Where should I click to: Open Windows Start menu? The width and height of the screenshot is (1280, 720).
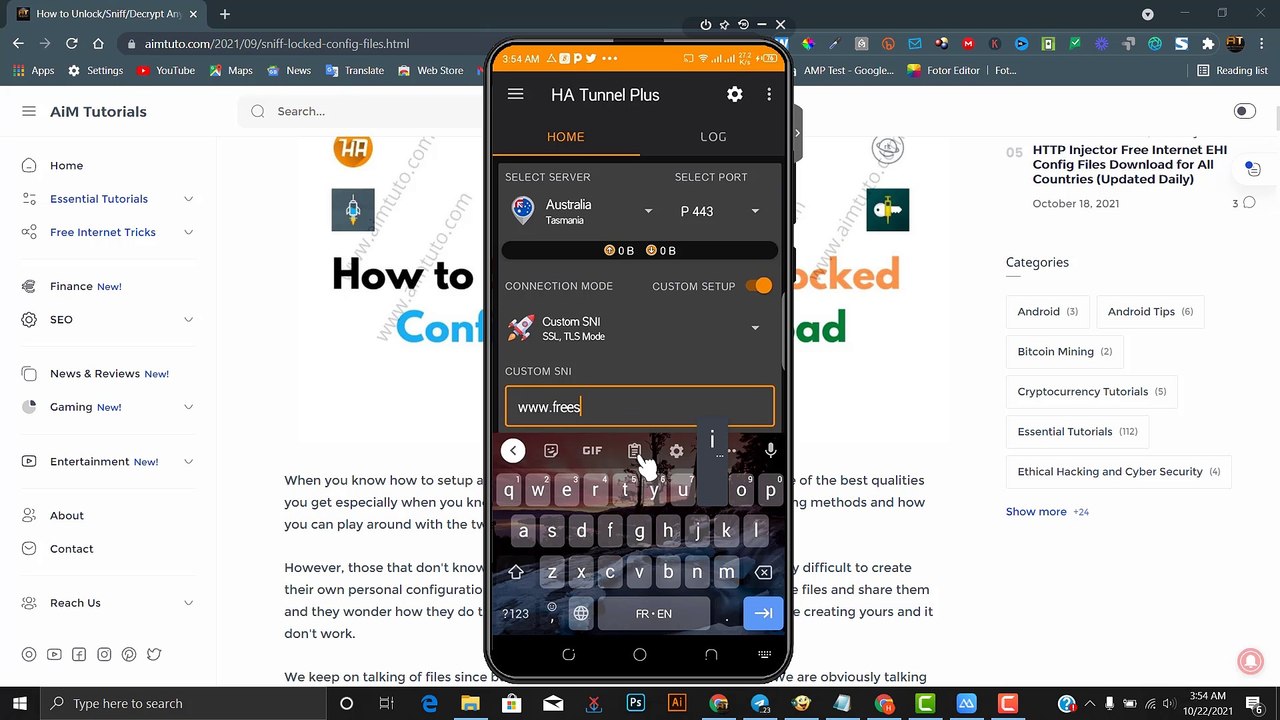(x=19, y=703)
